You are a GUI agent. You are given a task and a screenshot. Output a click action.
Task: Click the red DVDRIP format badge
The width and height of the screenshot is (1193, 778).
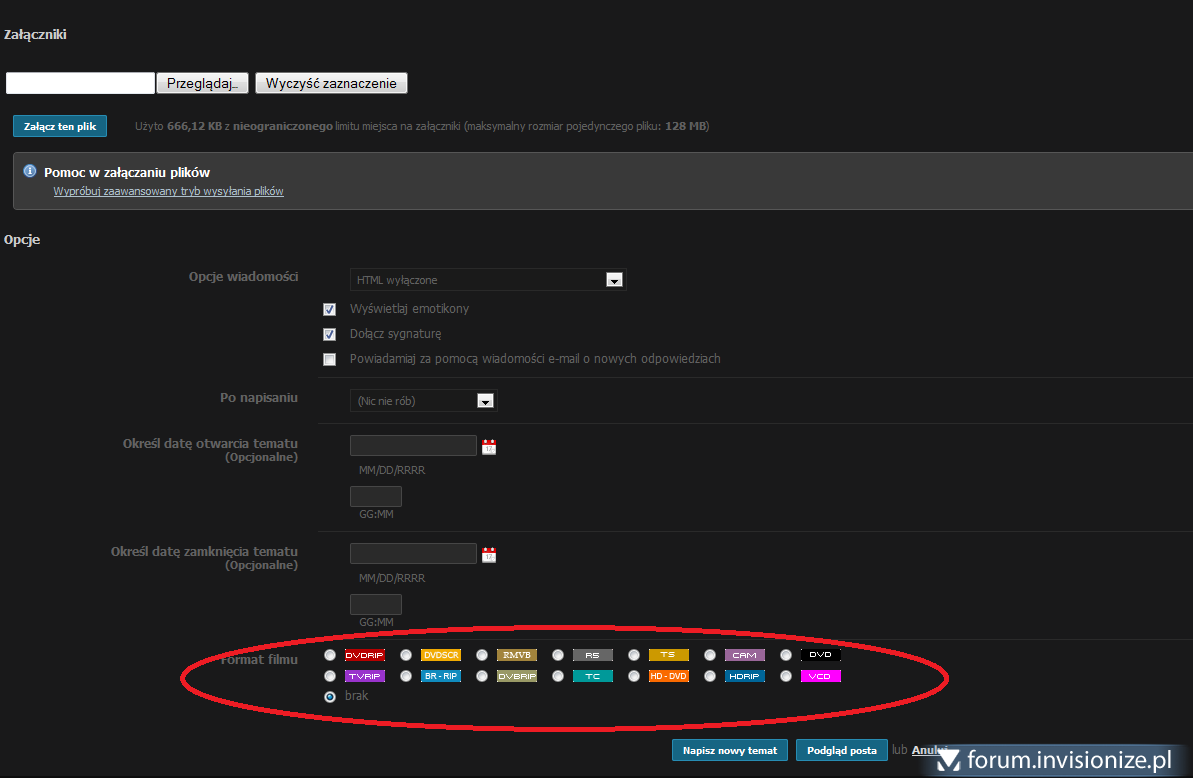364,655
